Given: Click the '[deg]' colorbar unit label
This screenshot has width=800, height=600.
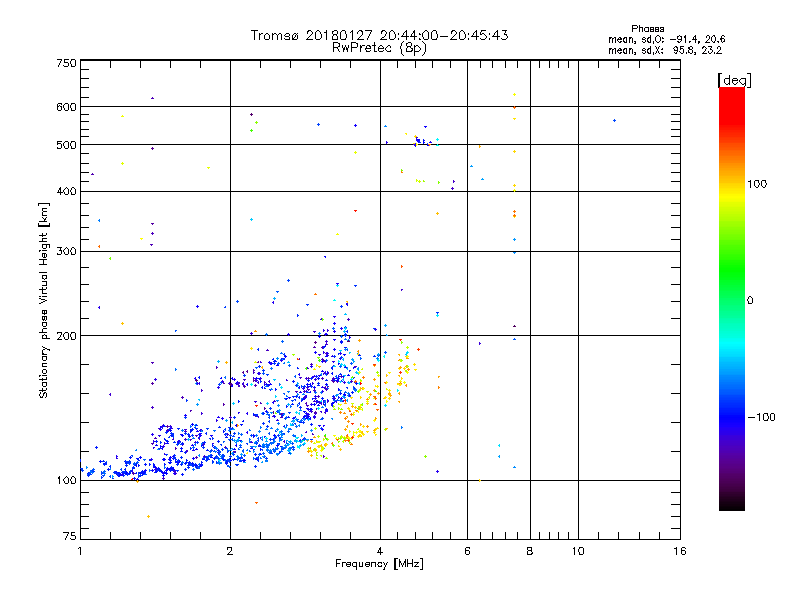Looking at the screenshot, I should 734,80.
